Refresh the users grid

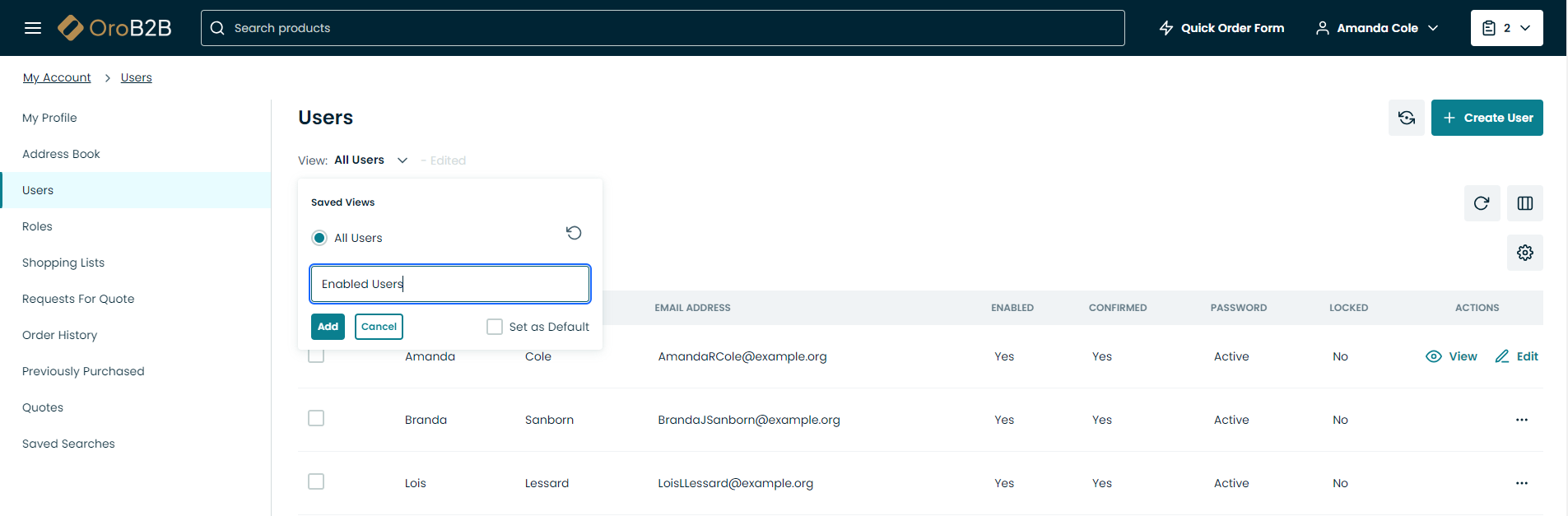click(1482, 203)
